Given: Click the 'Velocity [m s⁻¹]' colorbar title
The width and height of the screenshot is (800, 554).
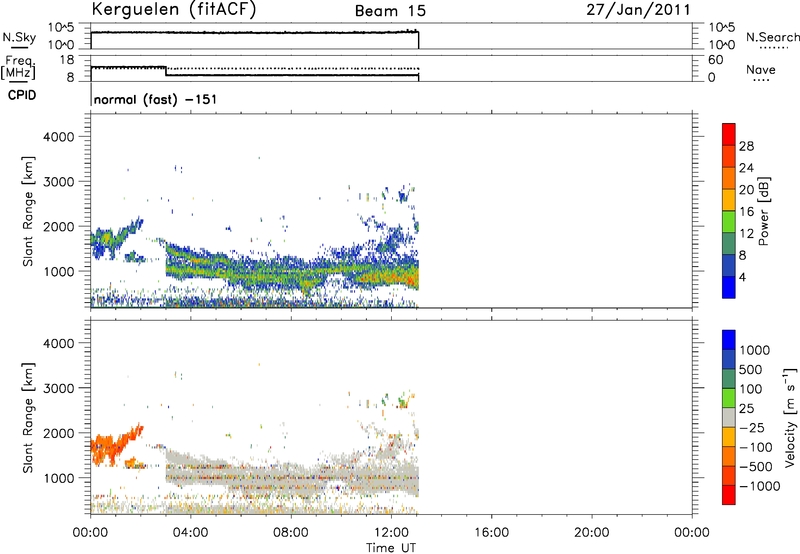Looking at the screenshot, I should coord(789,417).
